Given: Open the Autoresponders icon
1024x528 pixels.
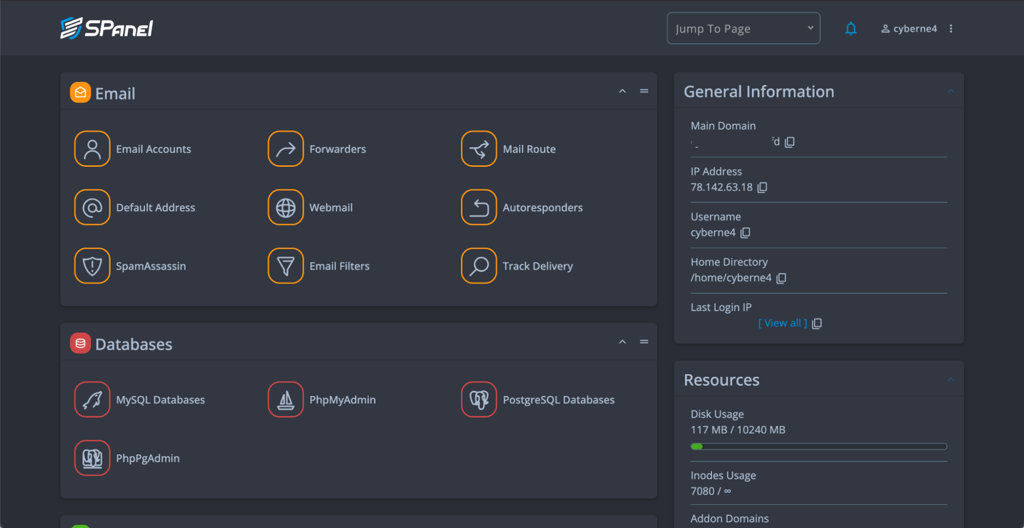Looking at the screenshot, I should 479,208.
